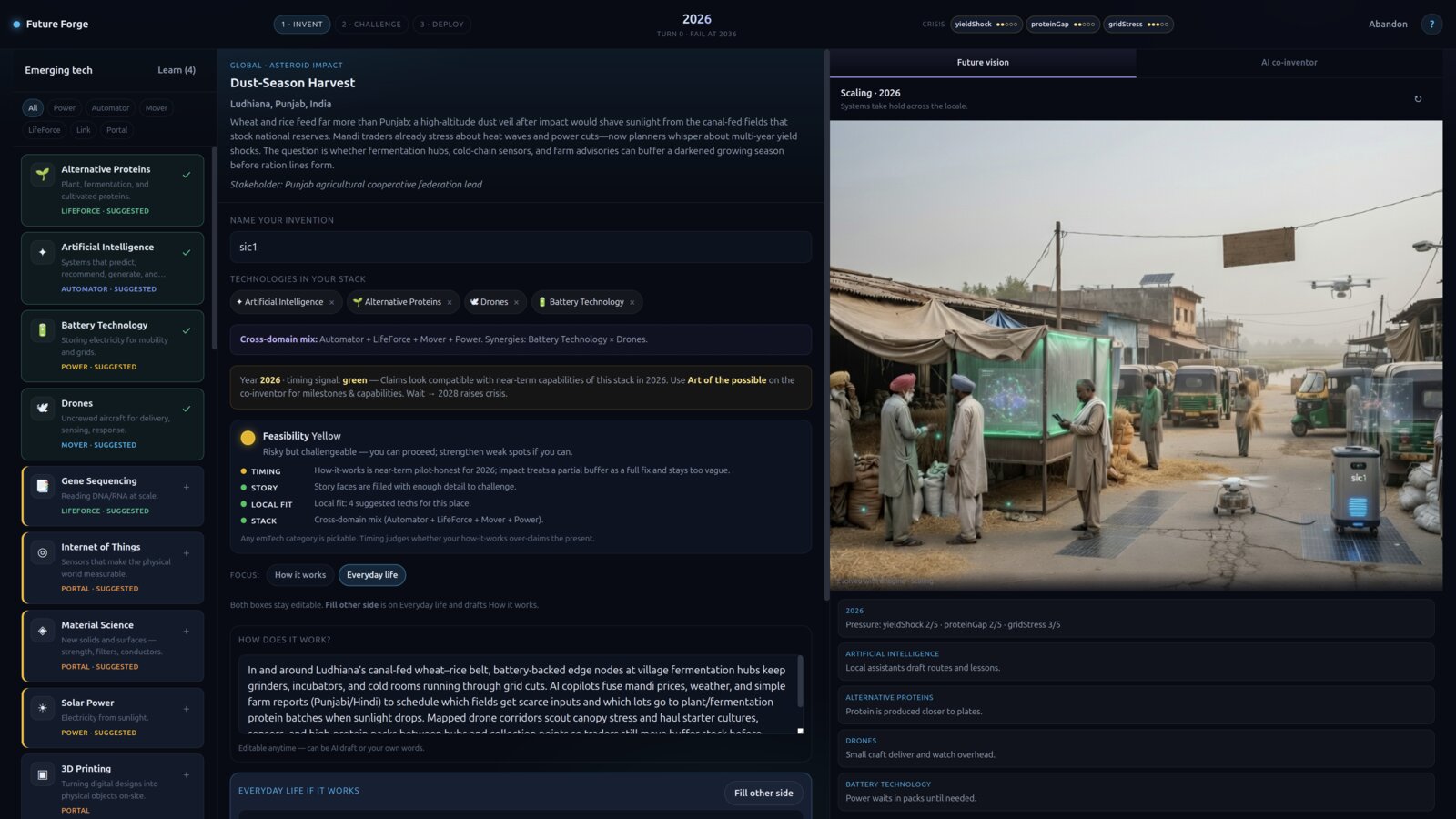Click the yieldShock crisis indicator
This screenshot has height=819, width=1456.
(986, 25)
